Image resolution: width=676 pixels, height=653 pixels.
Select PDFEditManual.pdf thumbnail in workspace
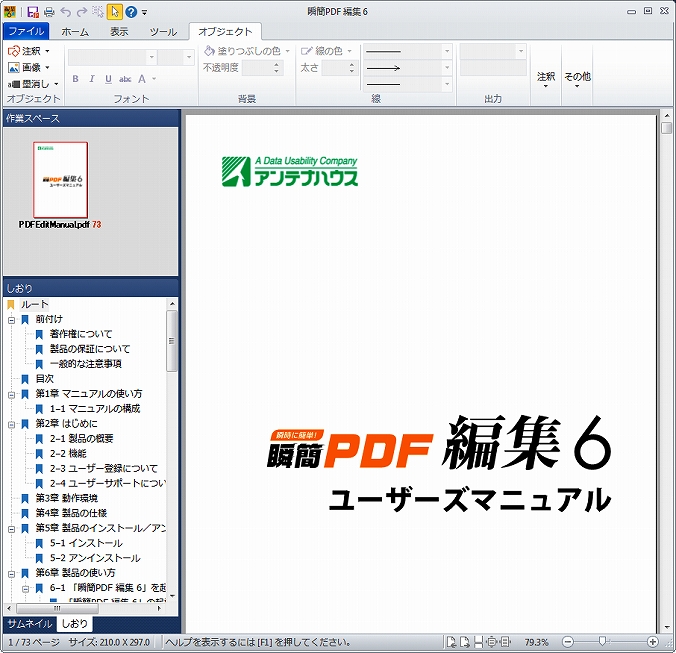[x=60, y=180]
